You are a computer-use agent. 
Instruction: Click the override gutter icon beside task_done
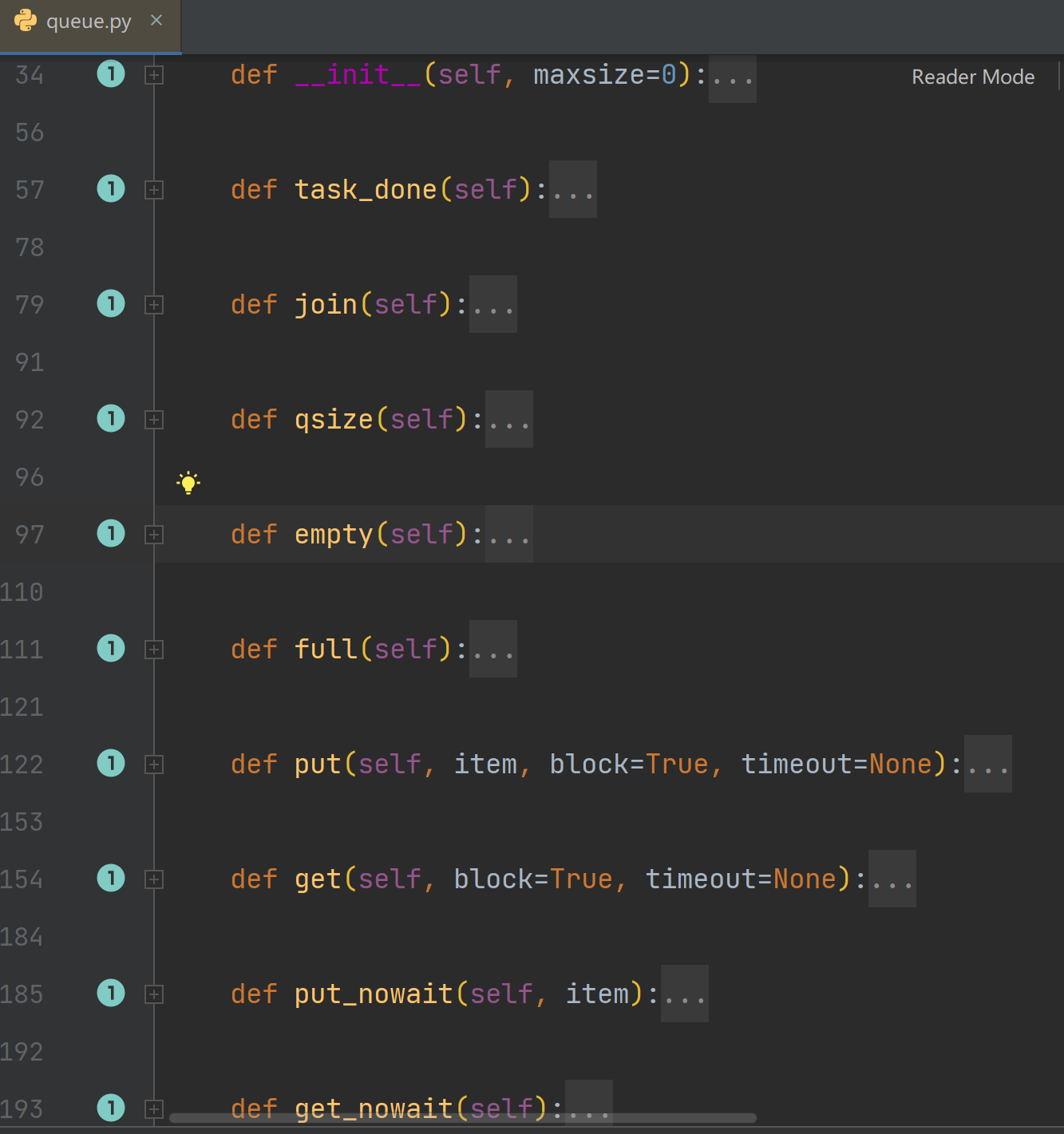pyautogui.click(x=111, y=189)
